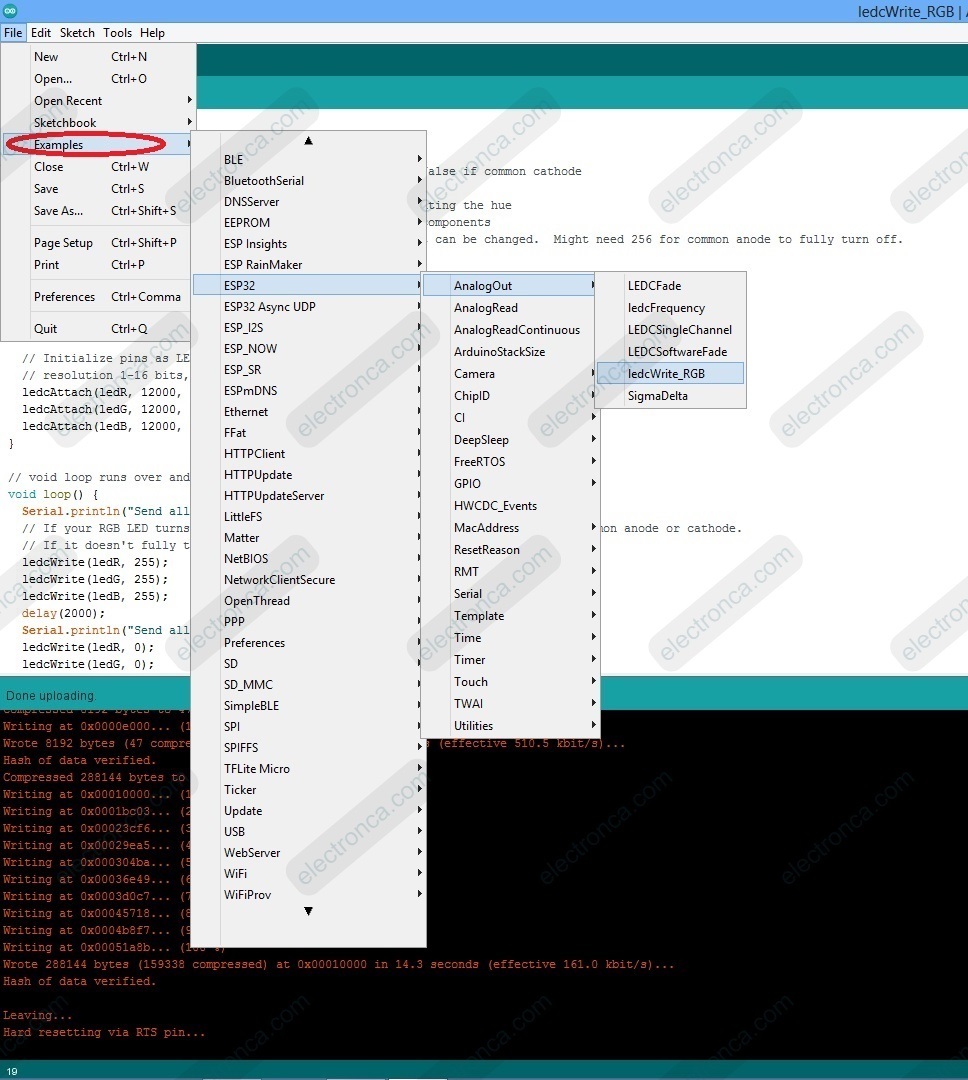The width and height of the screenshot is (968, 1080).
Task: Open the Sketch menu in menu bar
Action: tap(77, 33)
